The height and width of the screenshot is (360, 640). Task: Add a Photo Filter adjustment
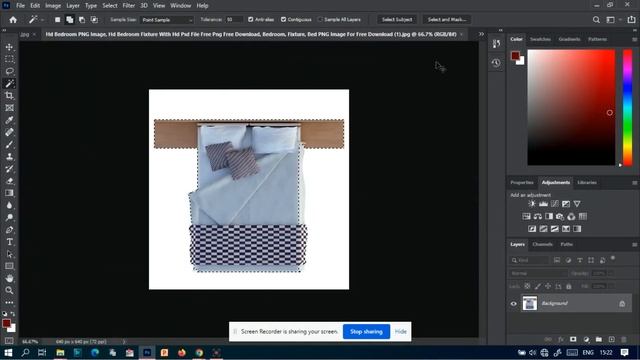point(560,216)
